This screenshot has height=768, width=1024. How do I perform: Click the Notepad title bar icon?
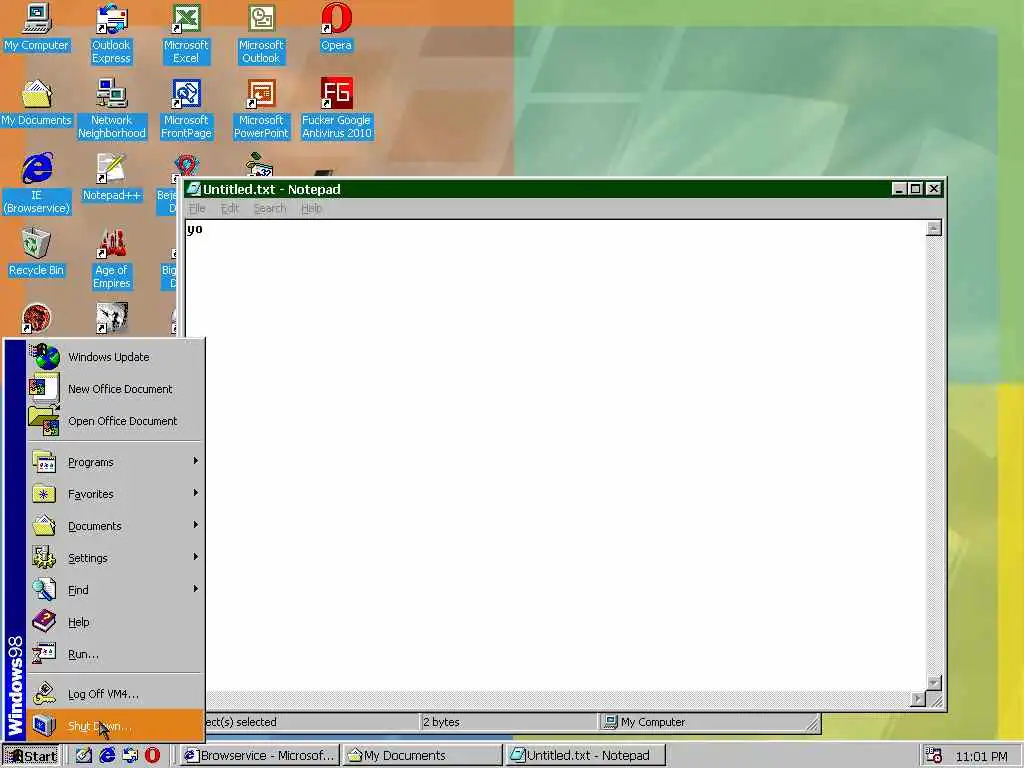point(193,189)
